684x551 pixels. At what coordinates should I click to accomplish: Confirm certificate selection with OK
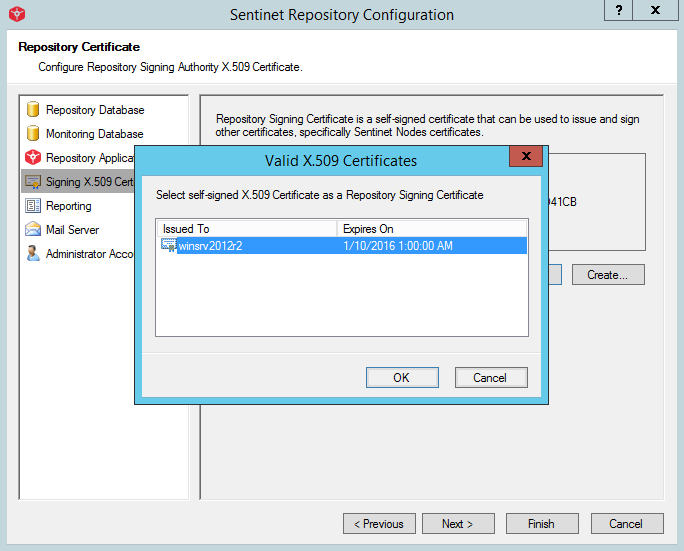pos(402,377)
